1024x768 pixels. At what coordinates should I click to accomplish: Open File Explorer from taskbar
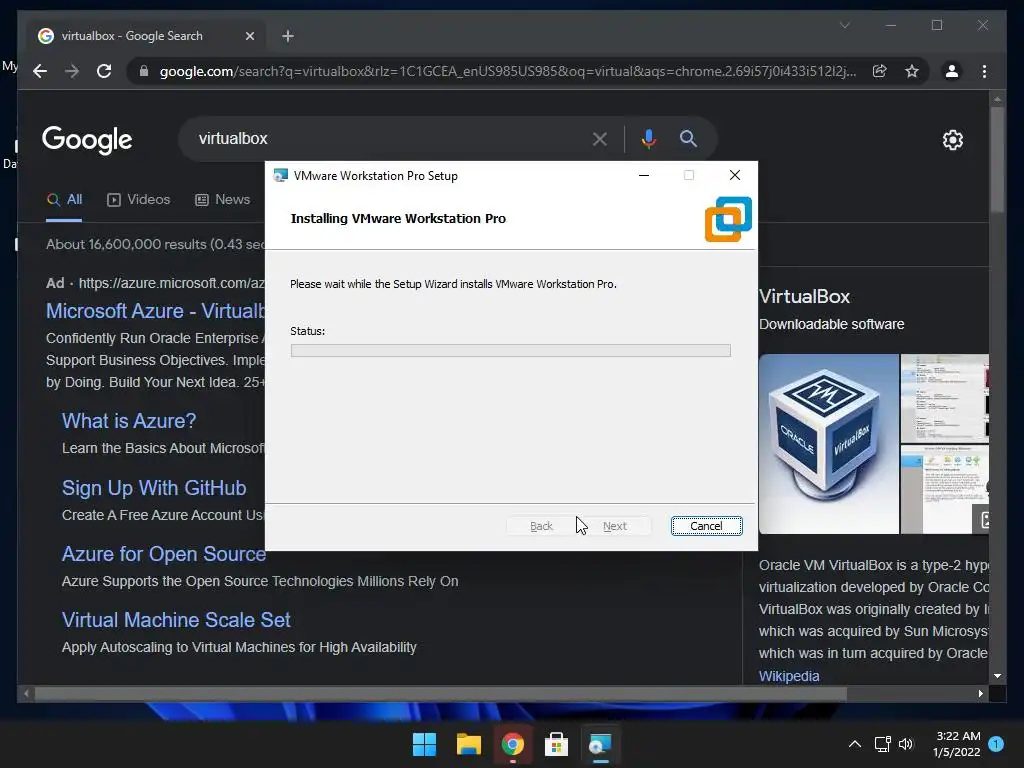(x=468, y=744)
